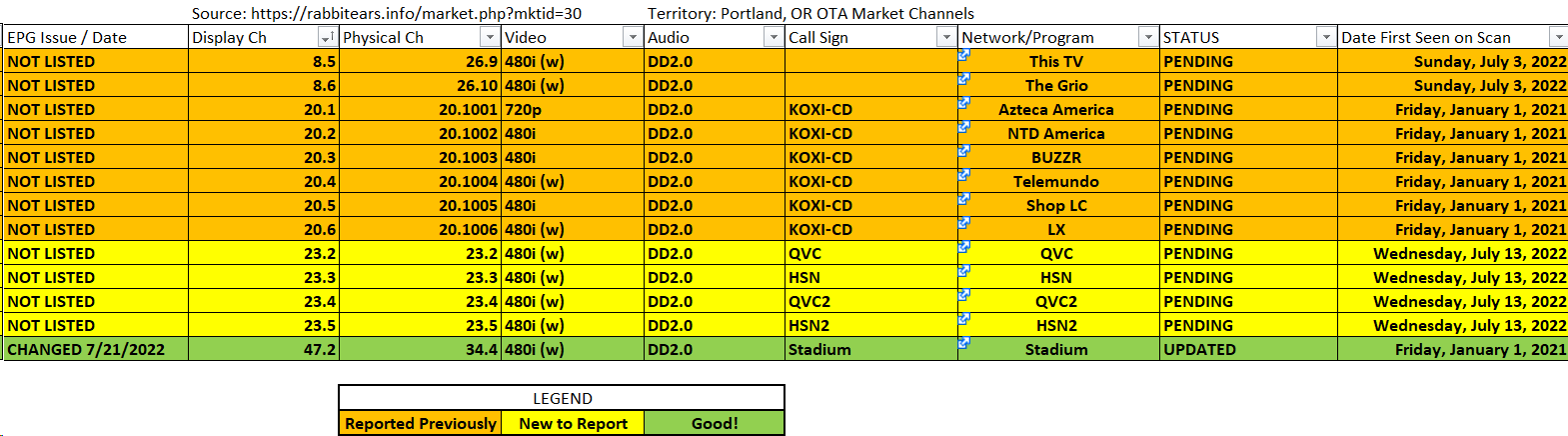
Task: Select the New to Report yellow legend swatch
Action: [573, 423]
